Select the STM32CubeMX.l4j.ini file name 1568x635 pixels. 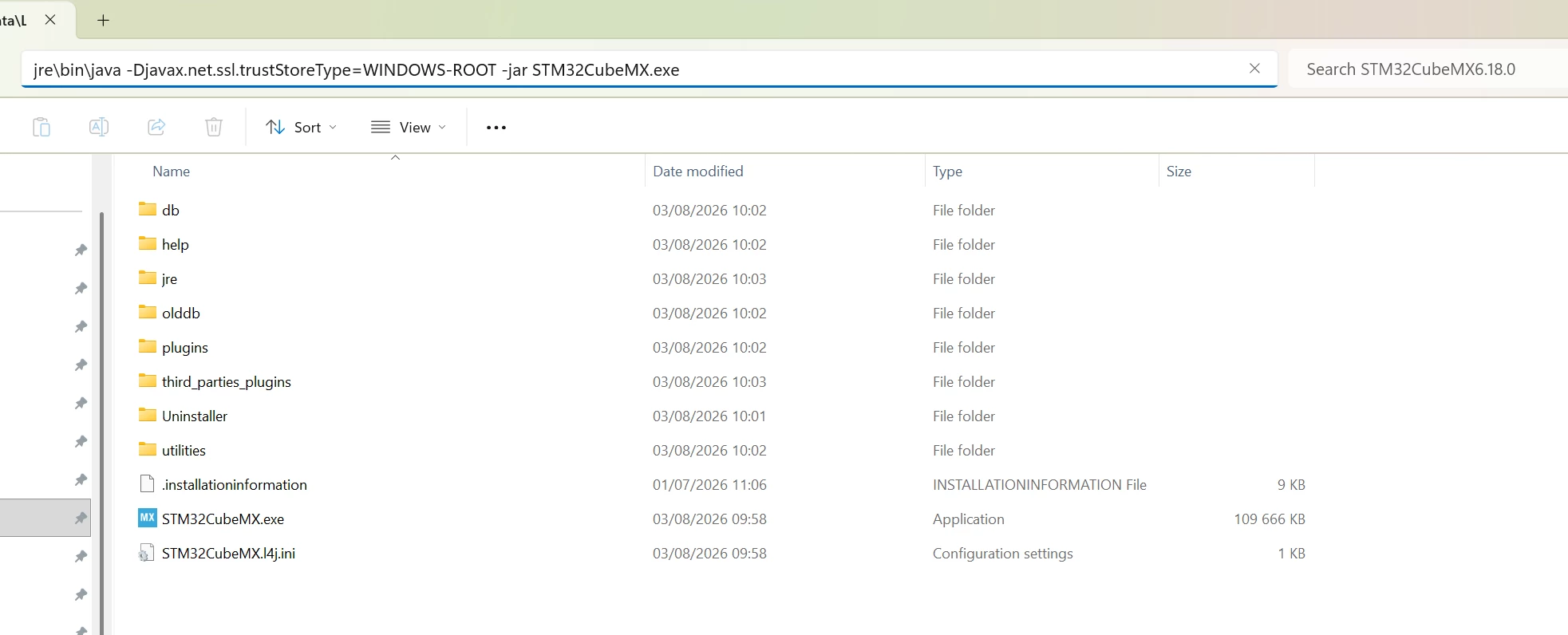click(228, 554)
